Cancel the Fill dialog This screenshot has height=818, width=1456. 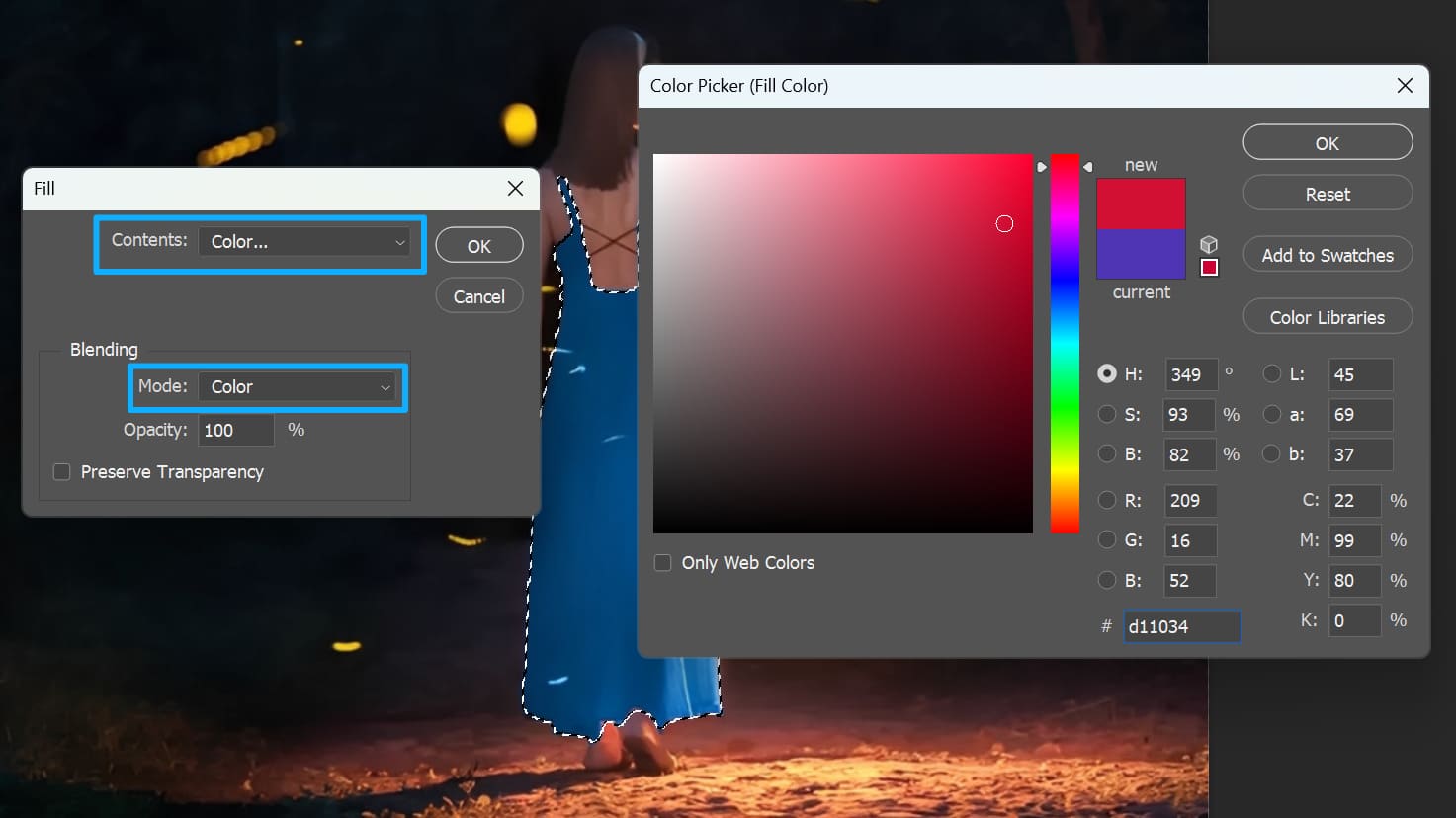(x=478, y=295)
